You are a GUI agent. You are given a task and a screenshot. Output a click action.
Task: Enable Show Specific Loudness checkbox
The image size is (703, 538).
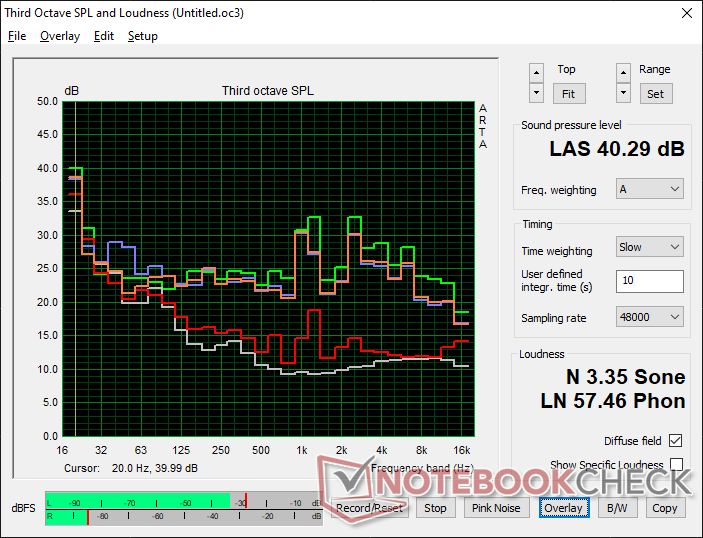click(x=676, y=465)
